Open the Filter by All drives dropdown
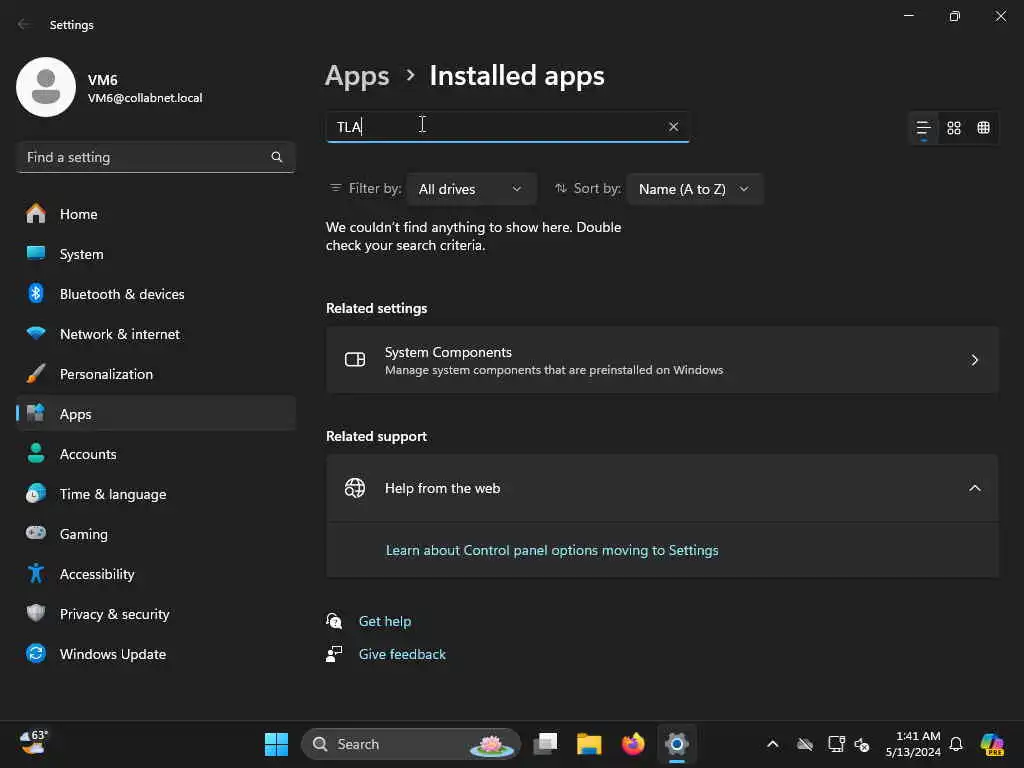1024x768 pixels. click(471, 189)
